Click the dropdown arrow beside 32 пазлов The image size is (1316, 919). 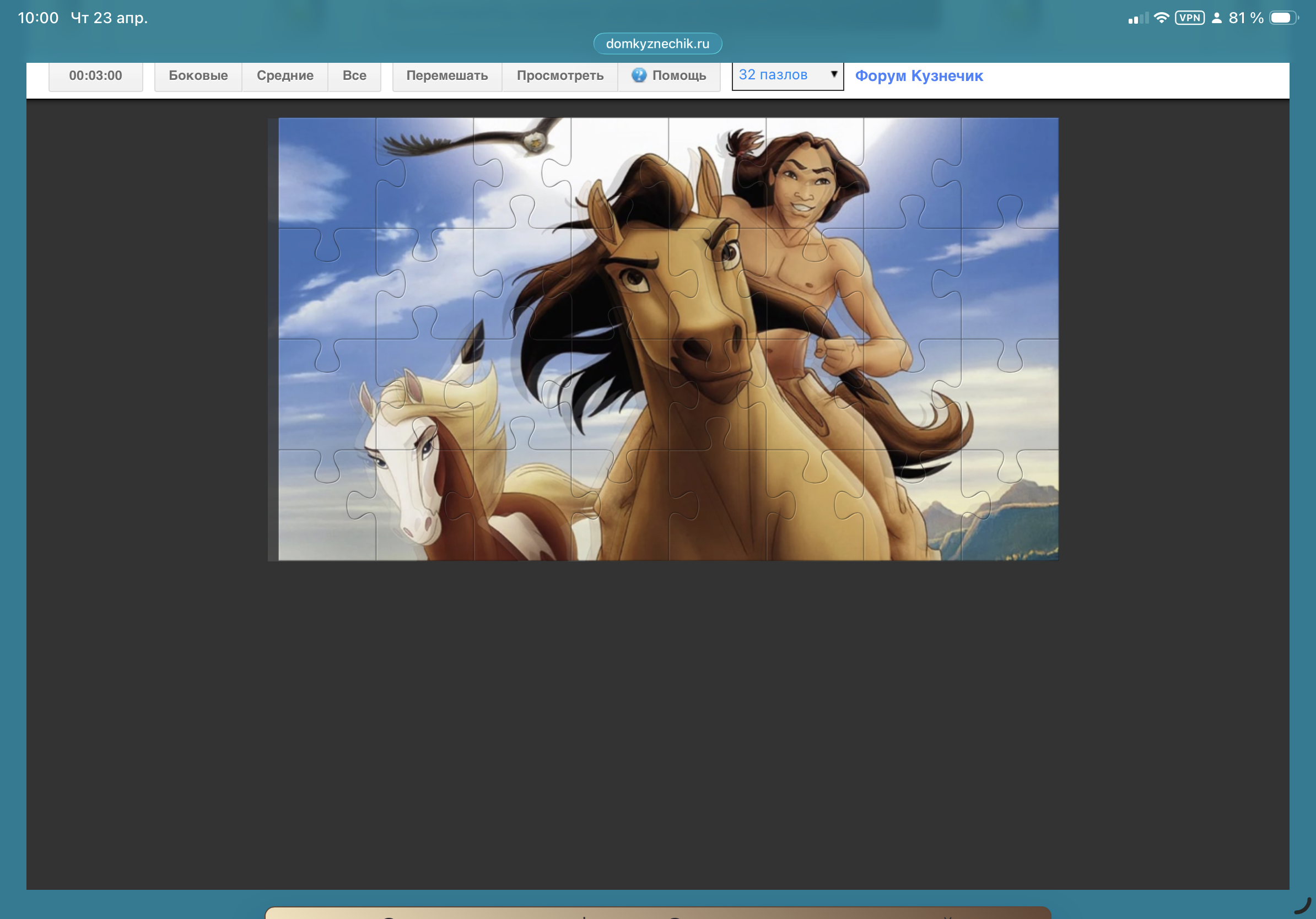tap(834, 74)
